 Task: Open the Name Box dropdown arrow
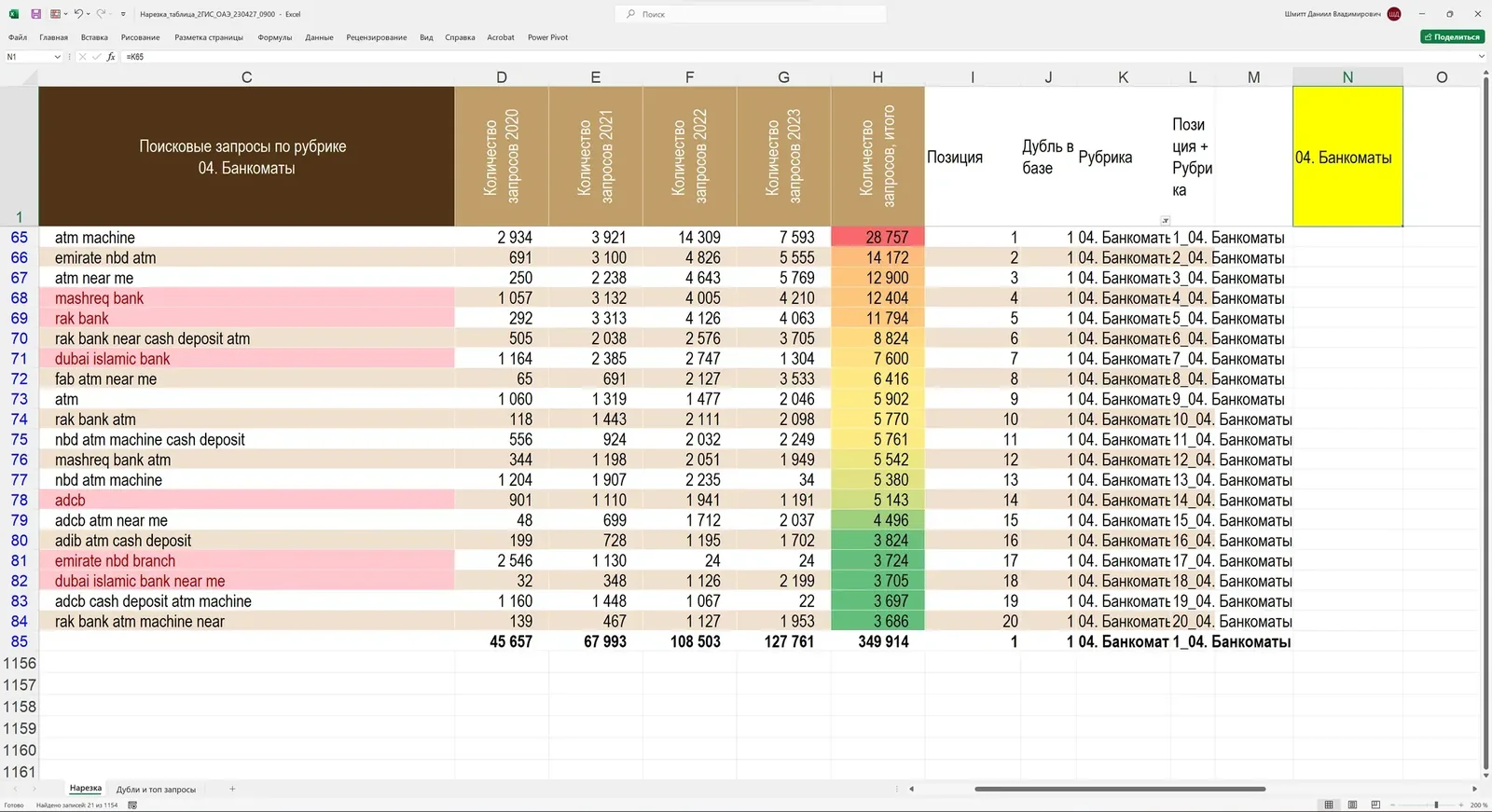click(x=58, y=57)
